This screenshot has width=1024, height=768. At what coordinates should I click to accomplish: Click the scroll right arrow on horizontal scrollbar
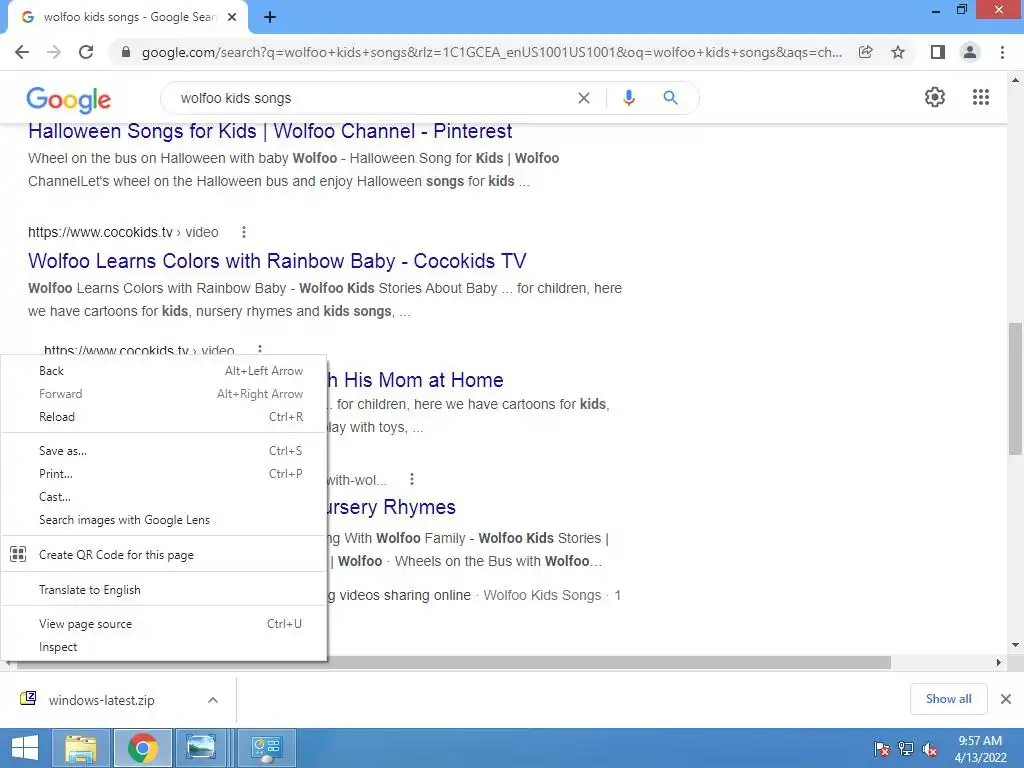[x=999, y=663]
